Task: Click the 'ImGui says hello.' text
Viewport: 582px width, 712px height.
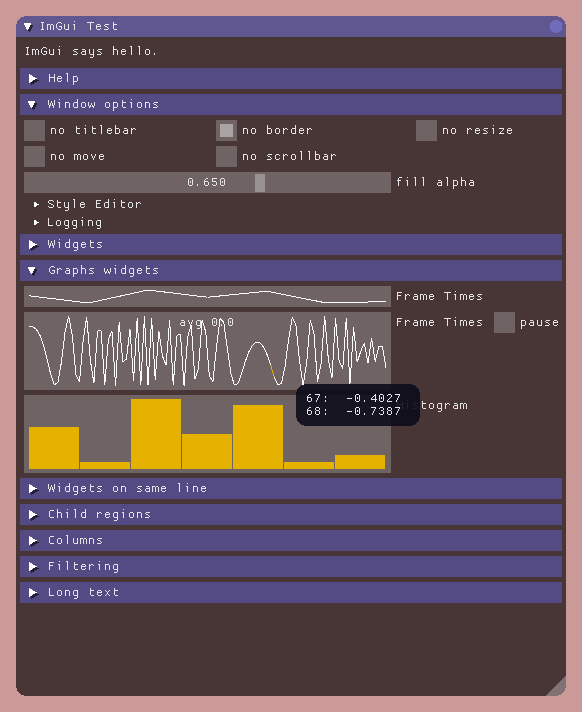Action: 91,51
